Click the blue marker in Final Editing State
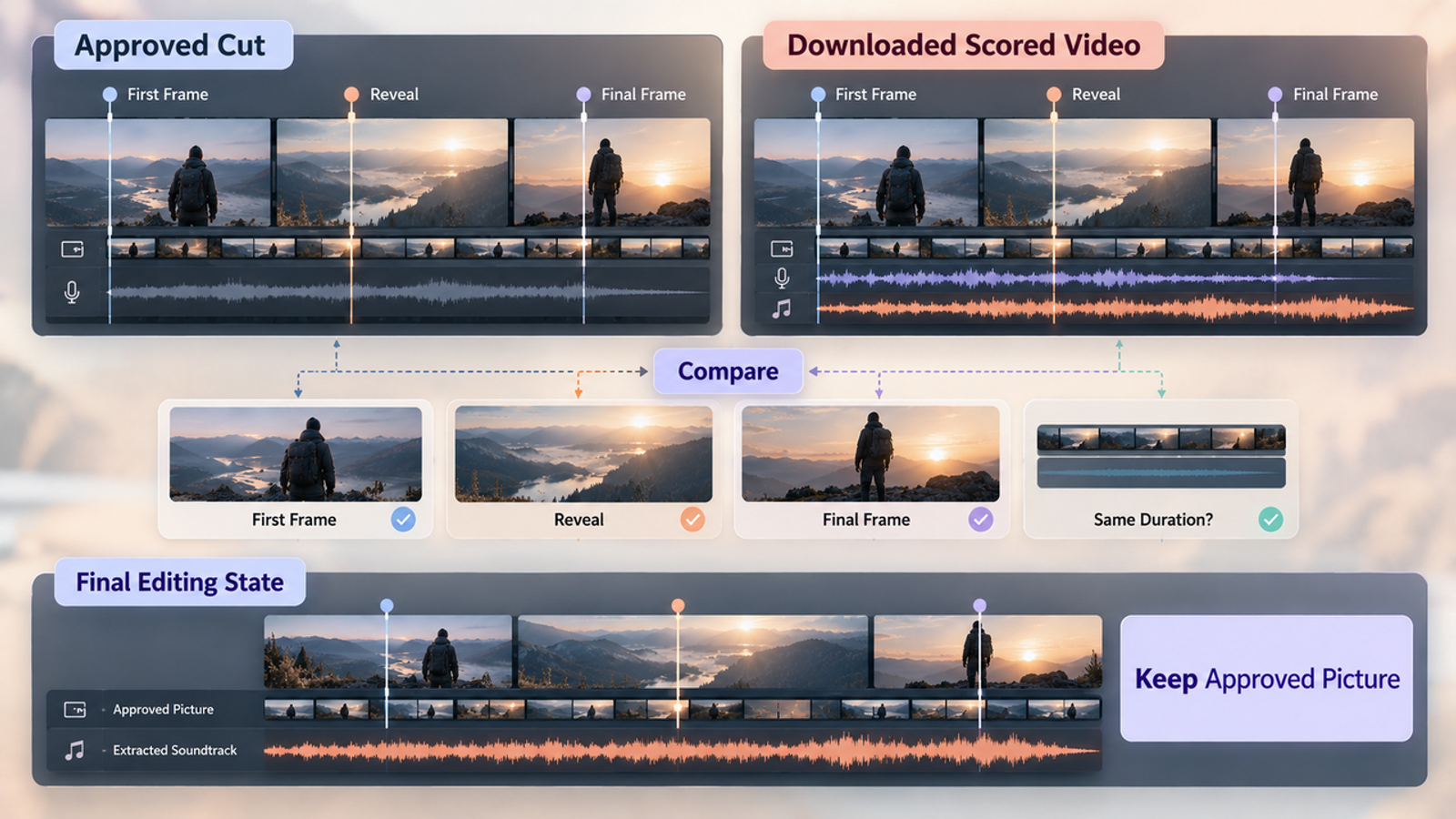This screenshot has height=819, width=1456. coord(387,605)
